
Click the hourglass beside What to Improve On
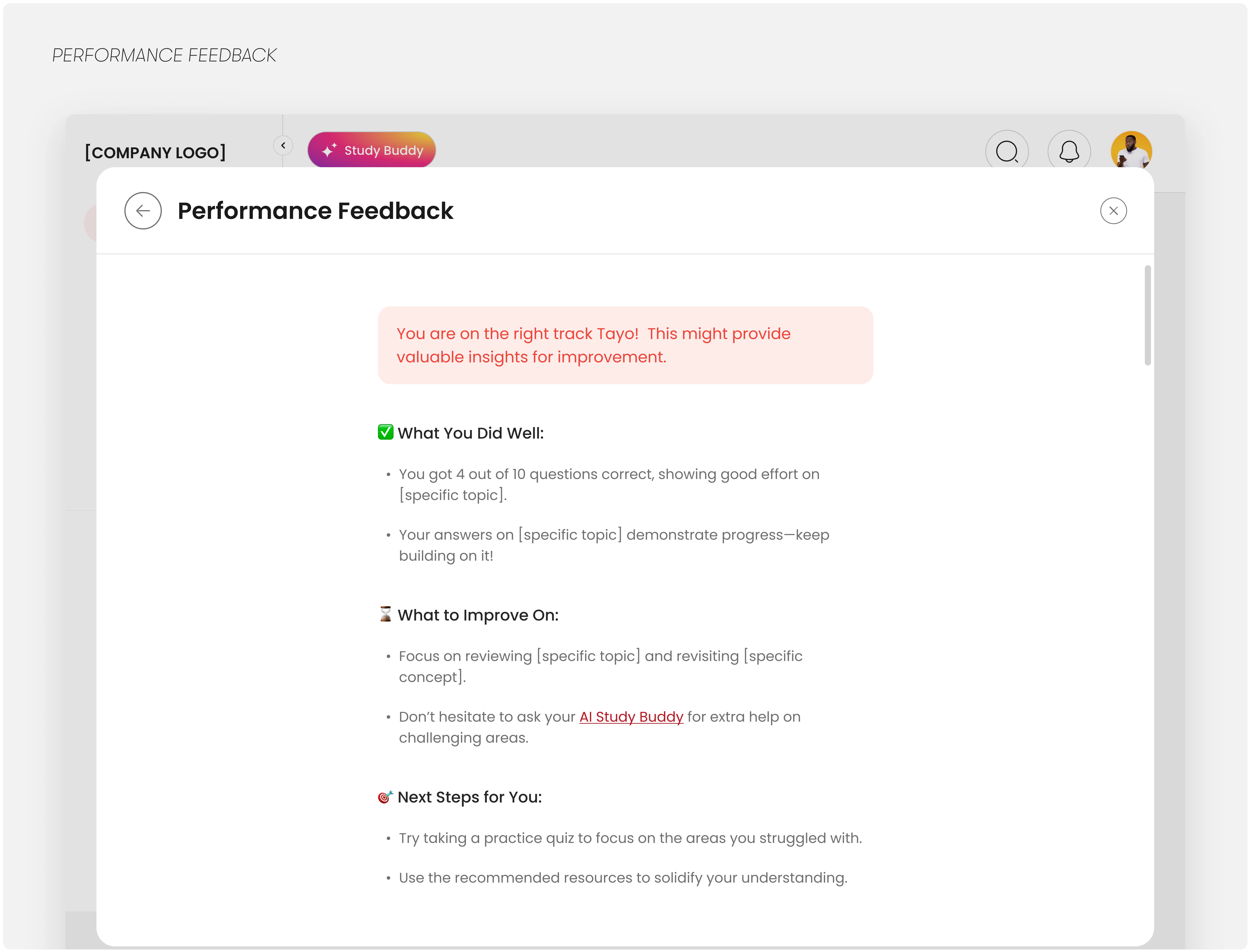coord(385,614)
